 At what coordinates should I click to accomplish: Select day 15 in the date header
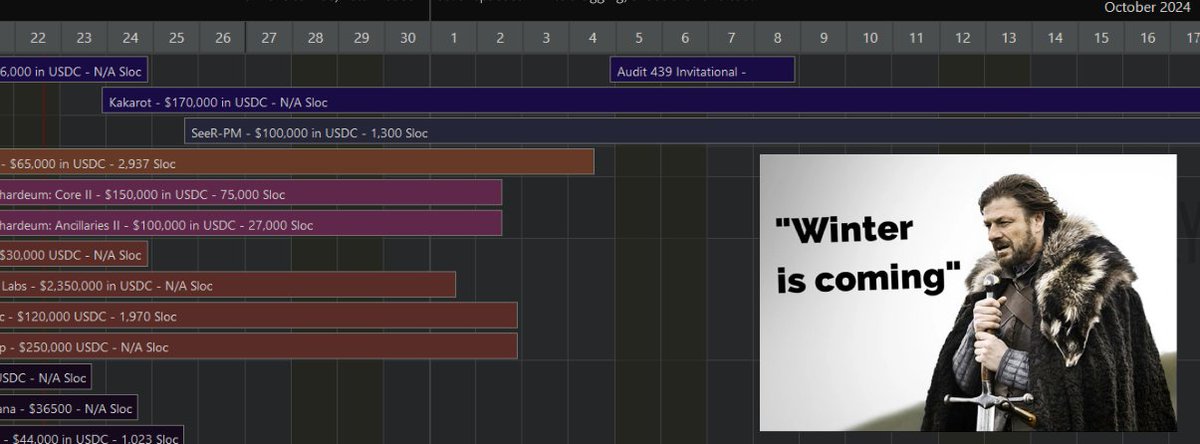pos(1101,38)
